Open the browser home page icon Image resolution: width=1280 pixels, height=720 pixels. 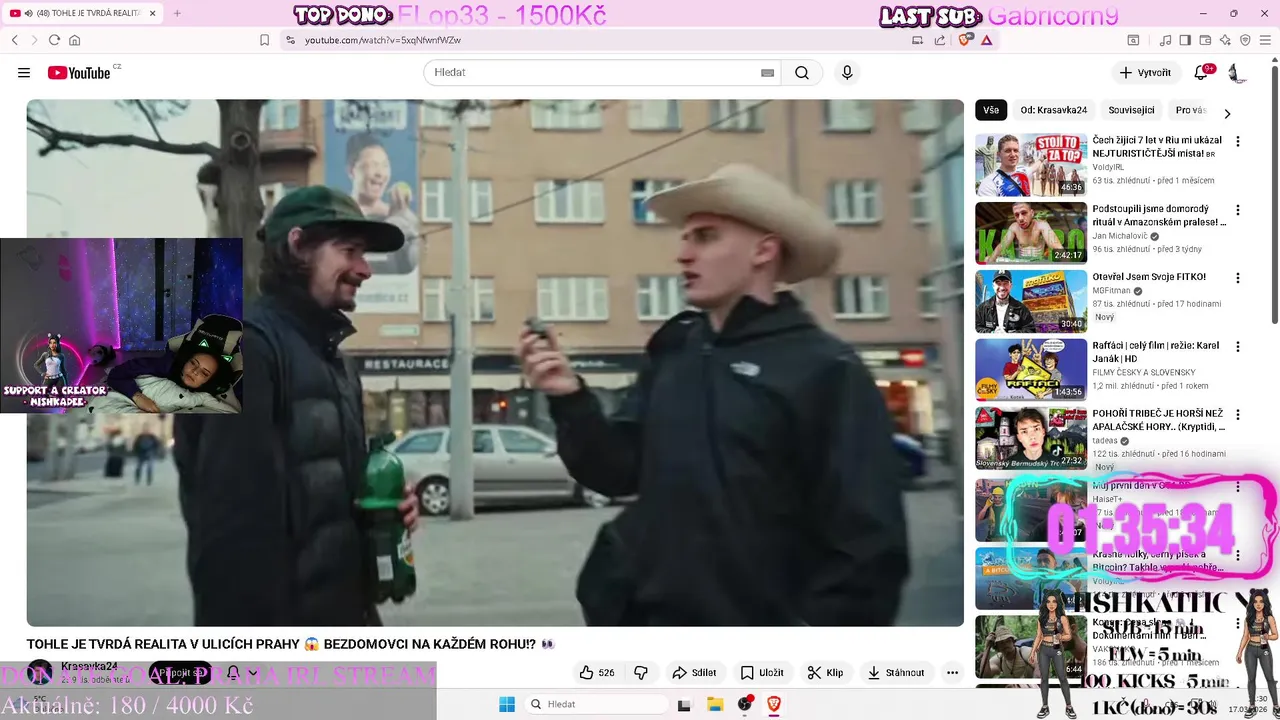(x=74, y=40)
